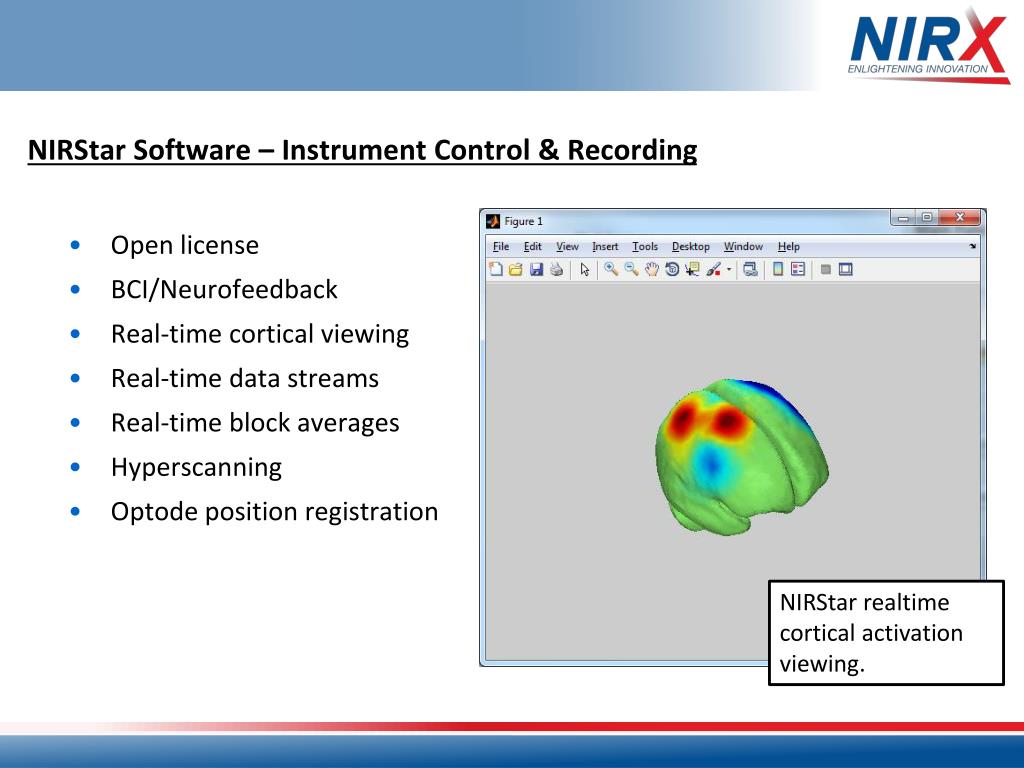
Task: Insert Legend using toolbar icon
Action: pos(798,269)
